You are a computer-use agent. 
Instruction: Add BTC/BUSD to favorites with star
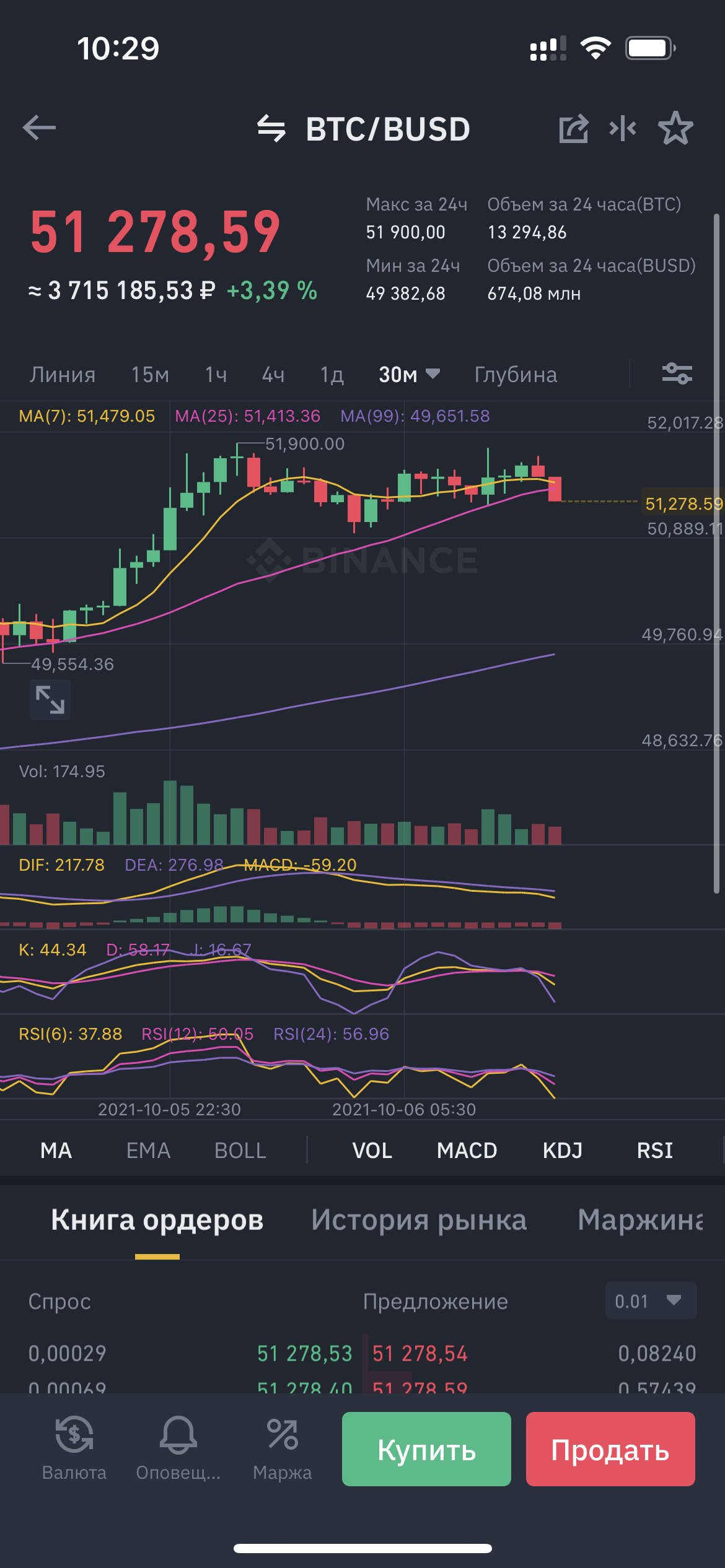pyautogui.click(x=675, y=129)
